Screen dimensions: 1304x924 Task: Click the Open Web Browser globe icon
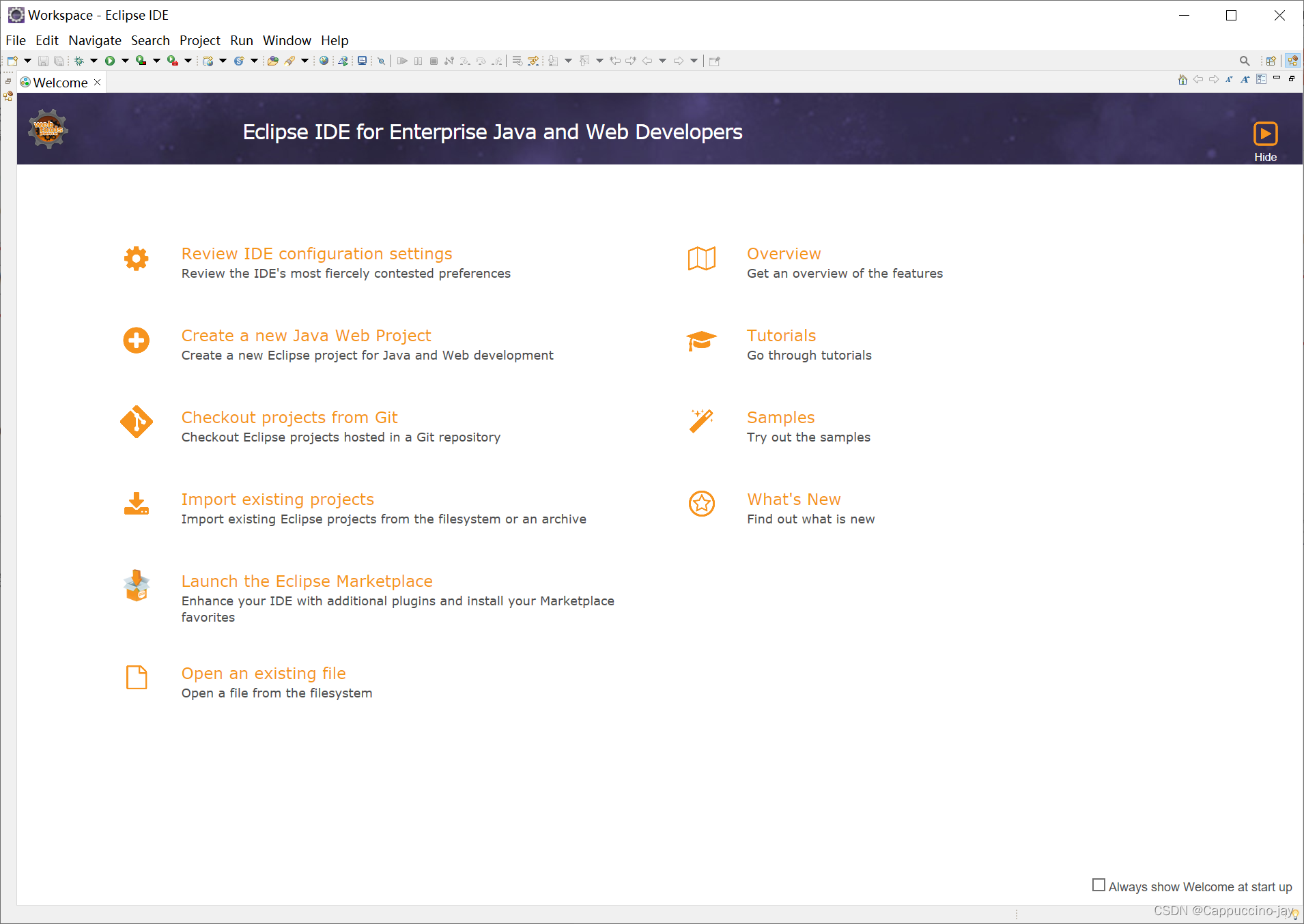click(324, 61)
